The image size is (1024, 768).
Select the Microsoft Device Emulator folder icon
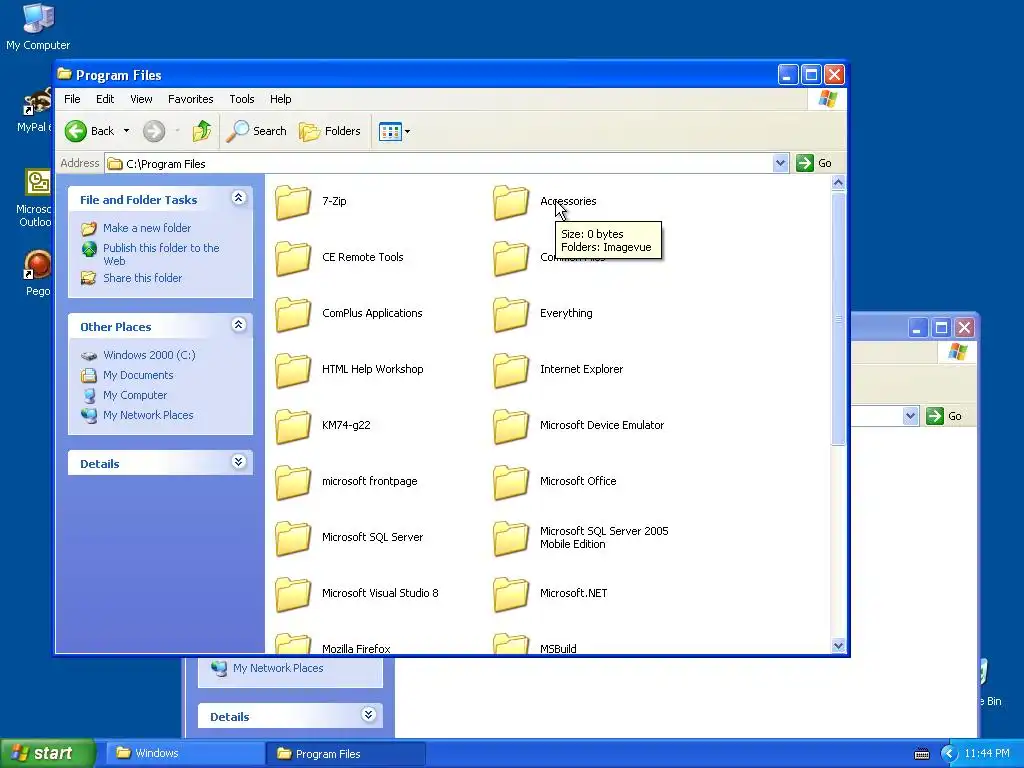[x=511, y=426]
